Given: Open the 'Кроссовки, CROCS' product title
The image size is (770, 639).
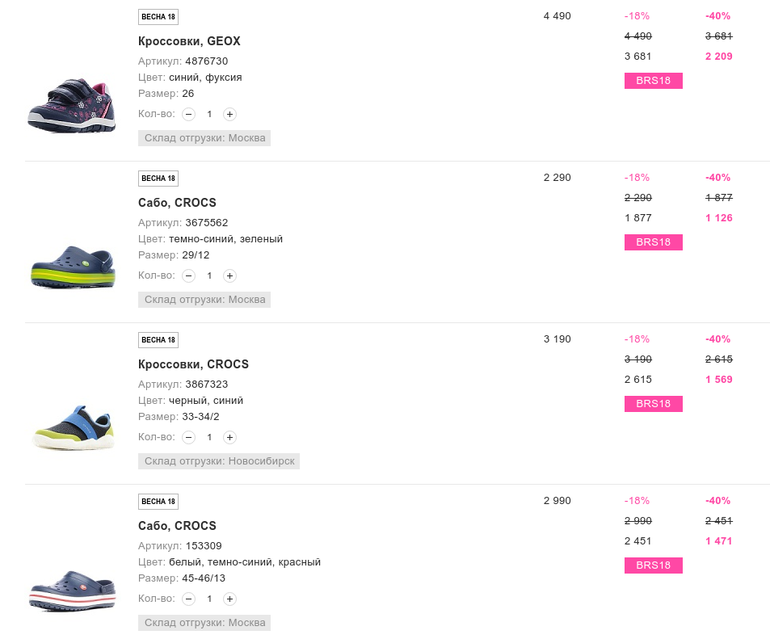Looking at the screenshot, I should click(193, 364).
